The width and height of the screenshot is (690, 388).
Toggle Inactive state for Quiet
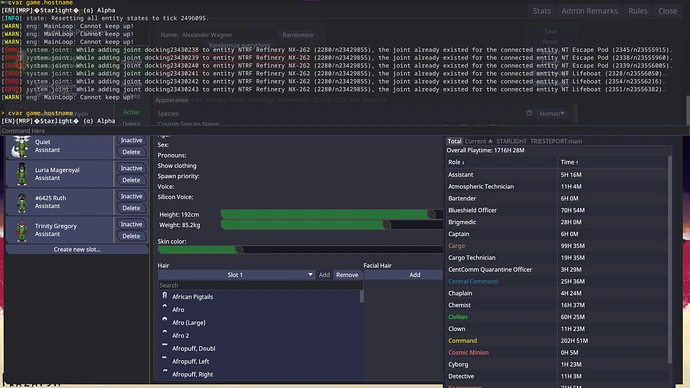(131, 140)
